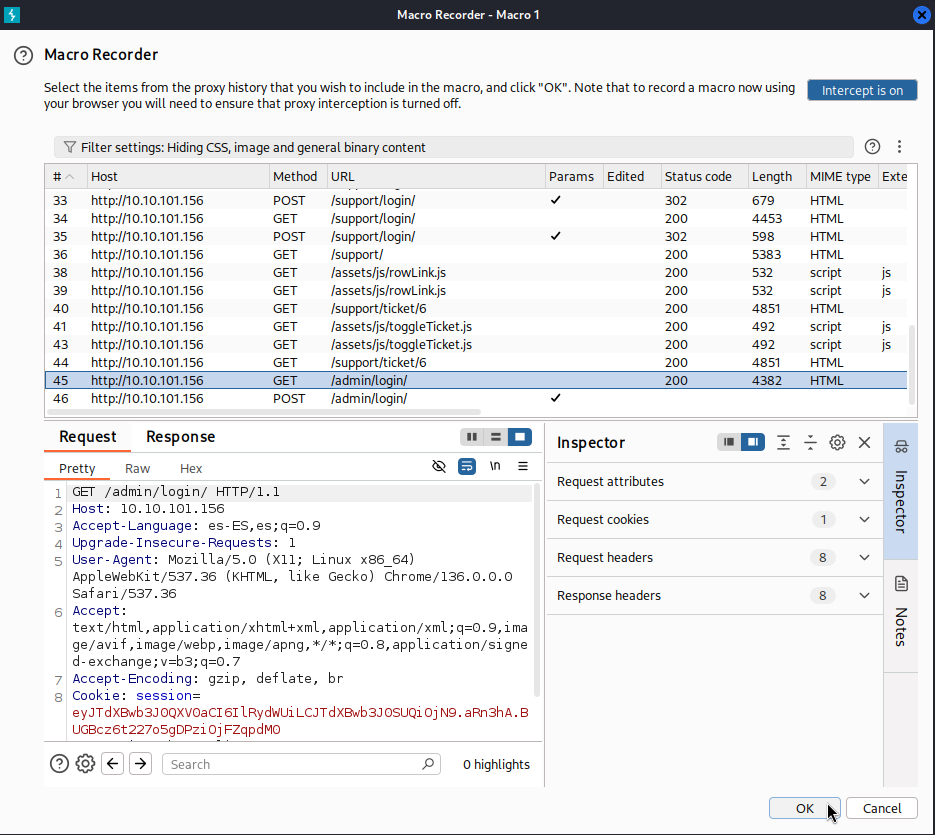Viewport: 935px width, 835px height.
Task: Click the editor Search input field
Action: click(x=301, y=764)
